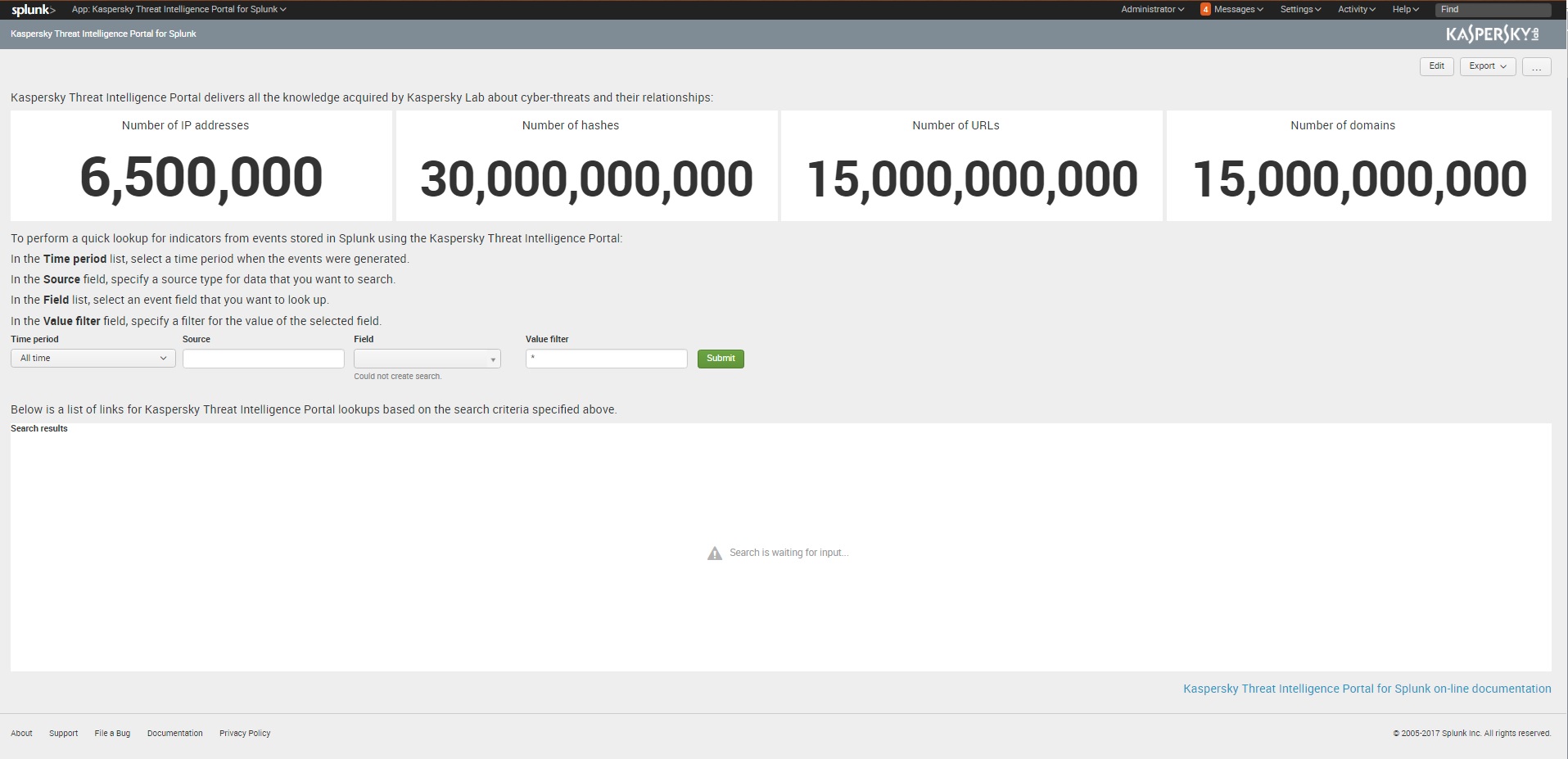
Task: Open the Privacy Policy link
Action: pos(245,734)
